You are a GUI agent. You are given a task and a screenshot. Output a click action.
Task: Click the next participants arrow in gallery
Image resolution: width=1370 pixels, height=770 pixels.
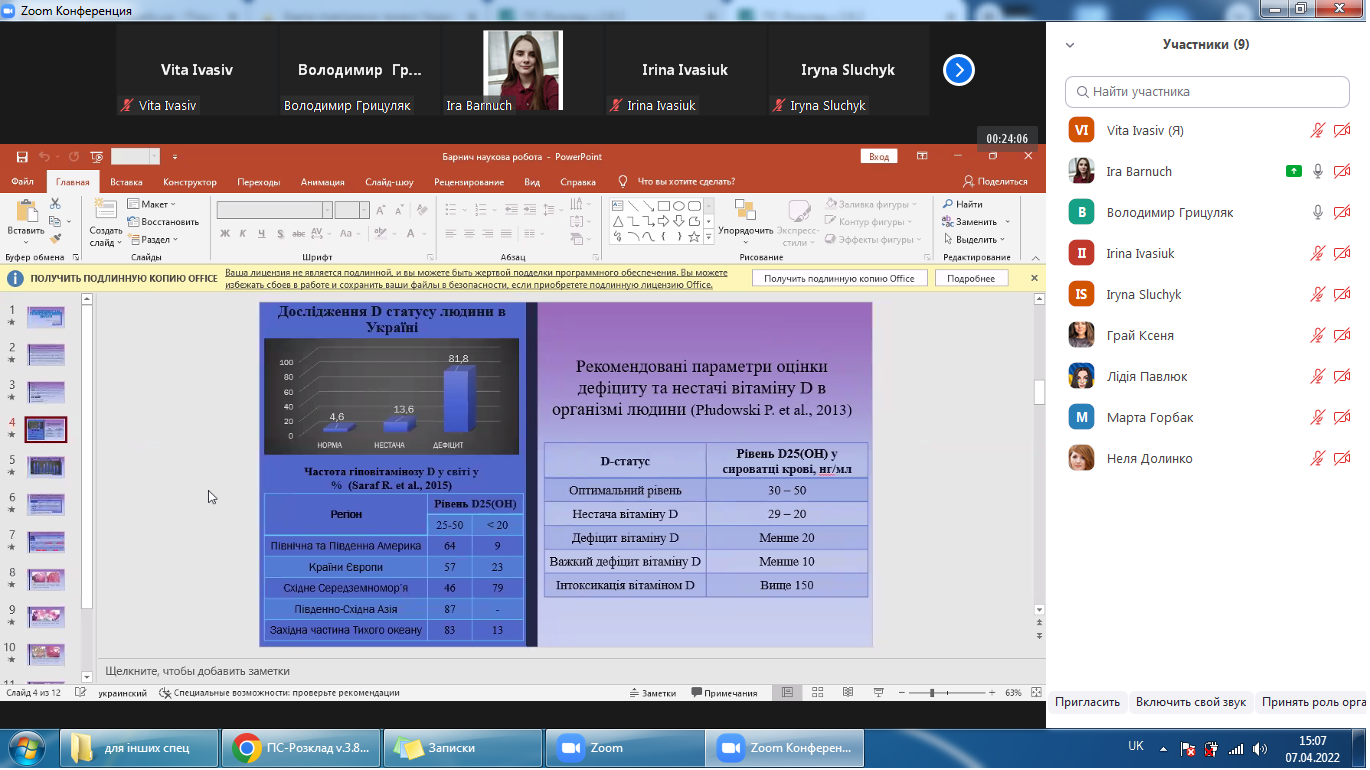point(958,70)
